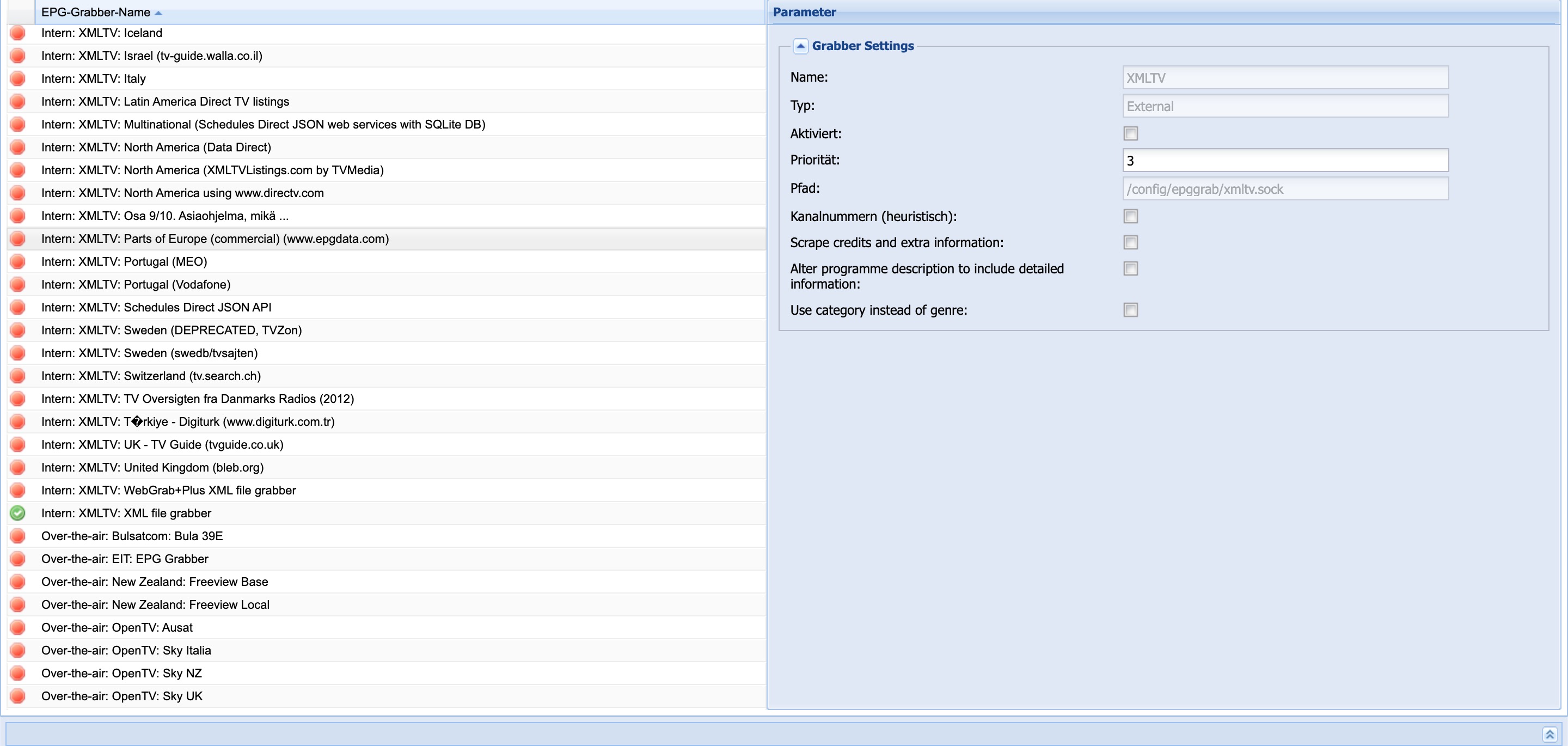1568x746 pixels.
Task: Enable the Aktiviert checkbox
Action: click(x=1130, y=133)
